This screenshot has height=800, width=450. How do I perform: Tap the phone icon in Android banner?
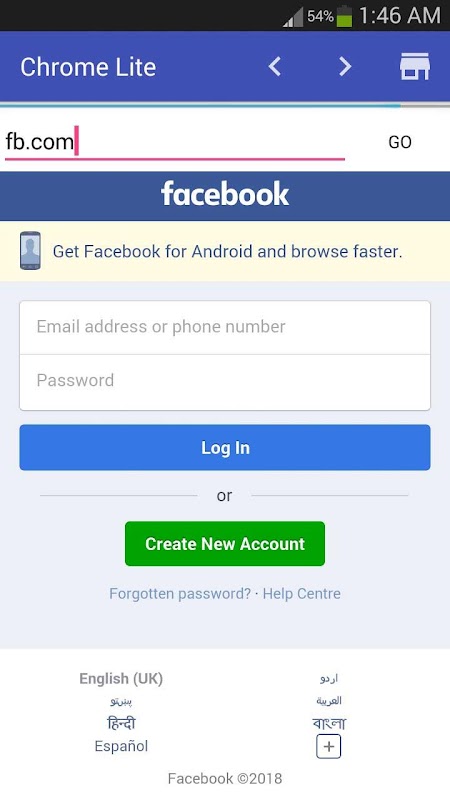tap(30, 251)
